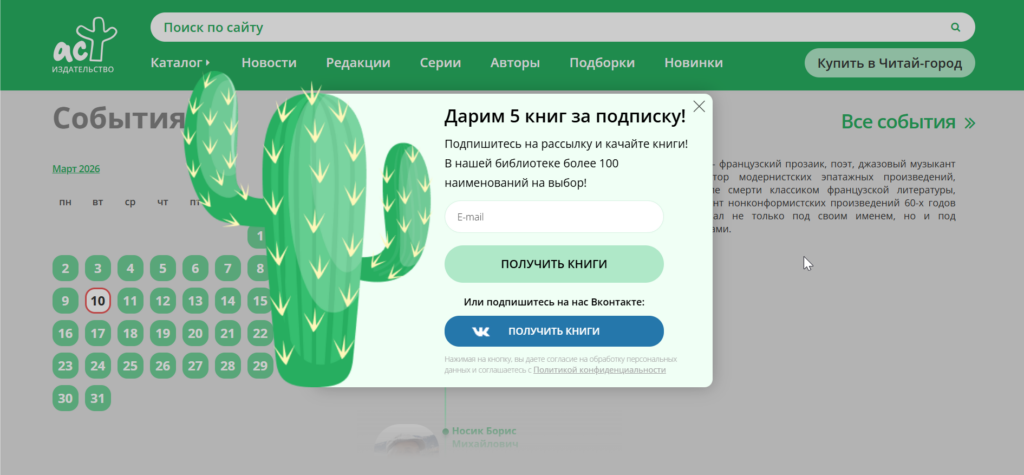
Task: Click the VK logo icon
Action: [x=482, y=331]
